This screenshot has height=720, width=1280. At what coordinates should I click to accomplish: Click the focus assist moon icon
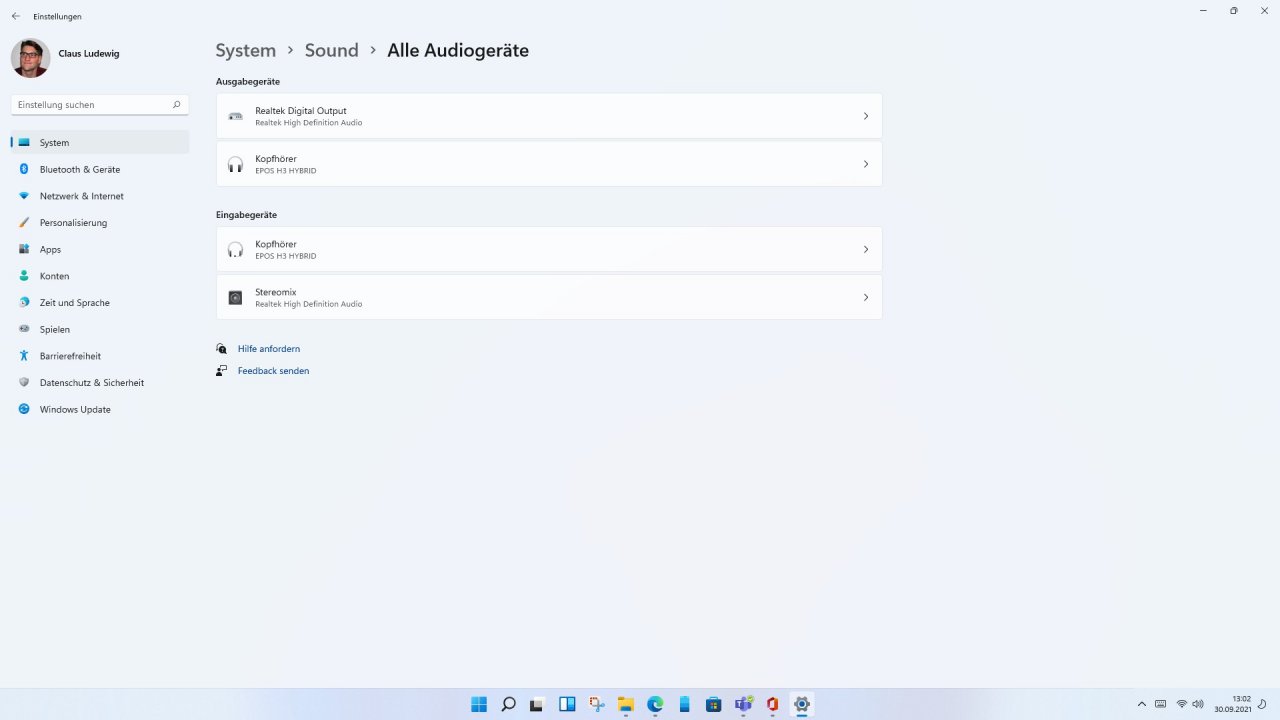pyautogui.click(x=1264, y=704)
